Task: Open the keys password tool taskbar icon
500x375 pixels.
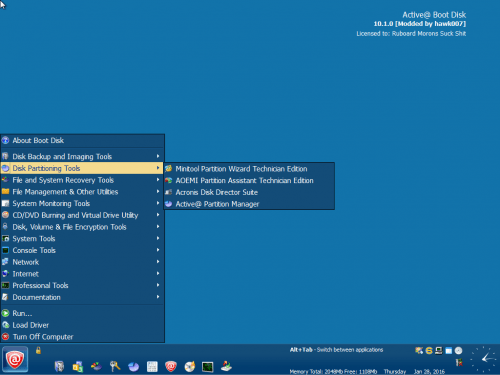Action: 115,366
